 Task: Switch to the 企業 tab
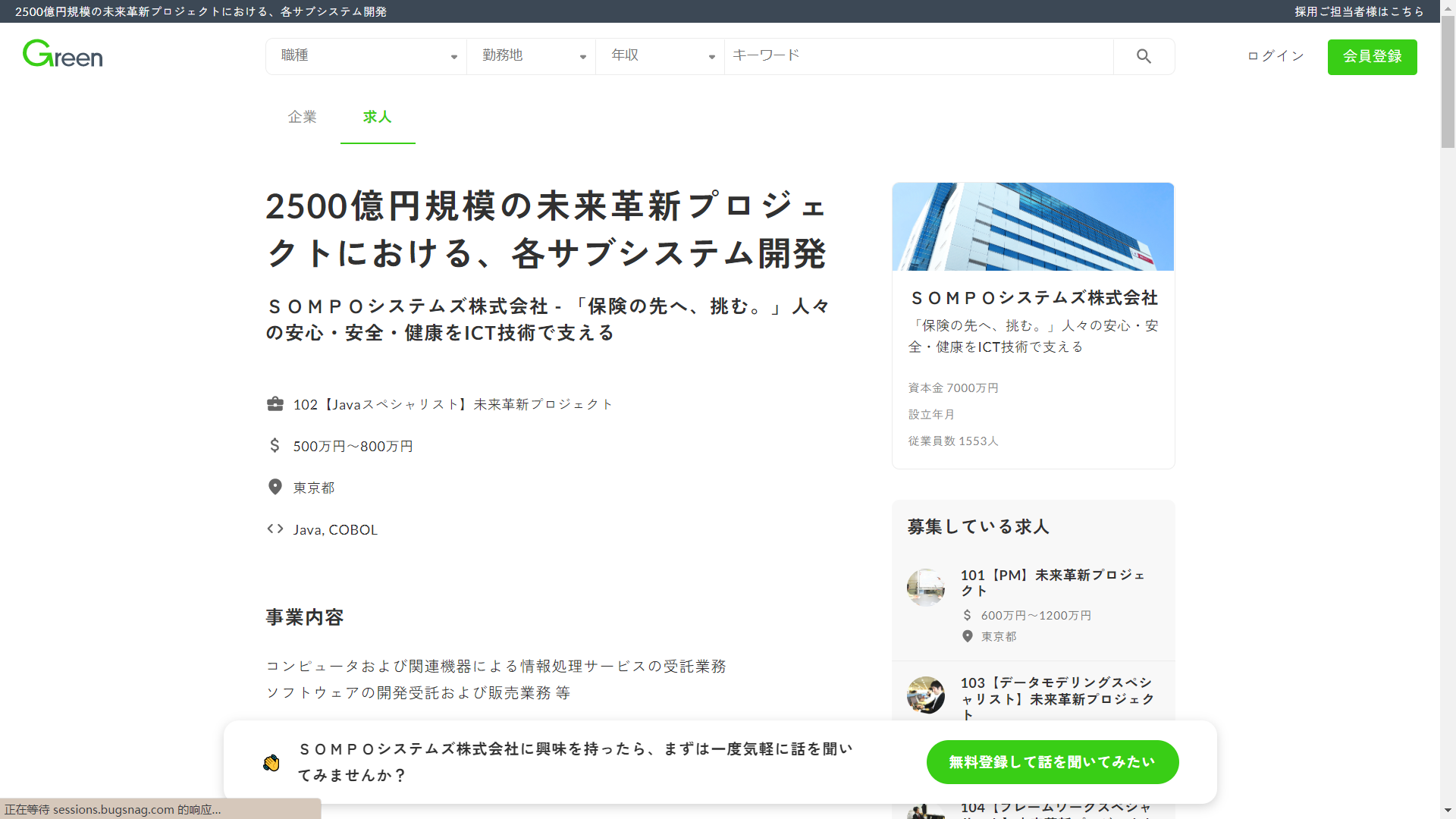pyautogui.click(x=302, y=117)
